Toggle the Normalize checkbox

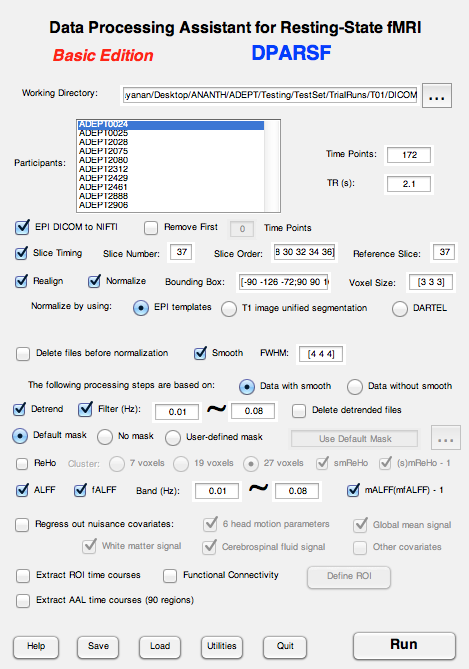click(94, 281)
